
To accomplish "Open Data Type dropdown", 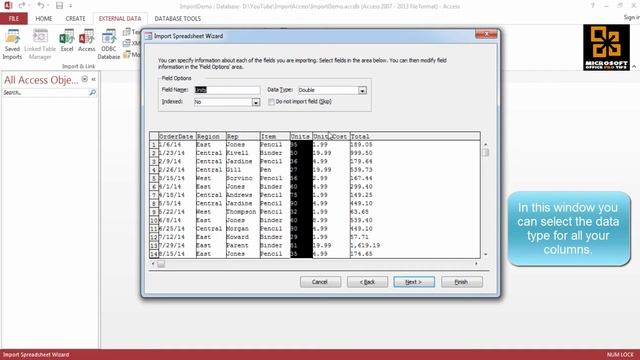I will (362, 90).
